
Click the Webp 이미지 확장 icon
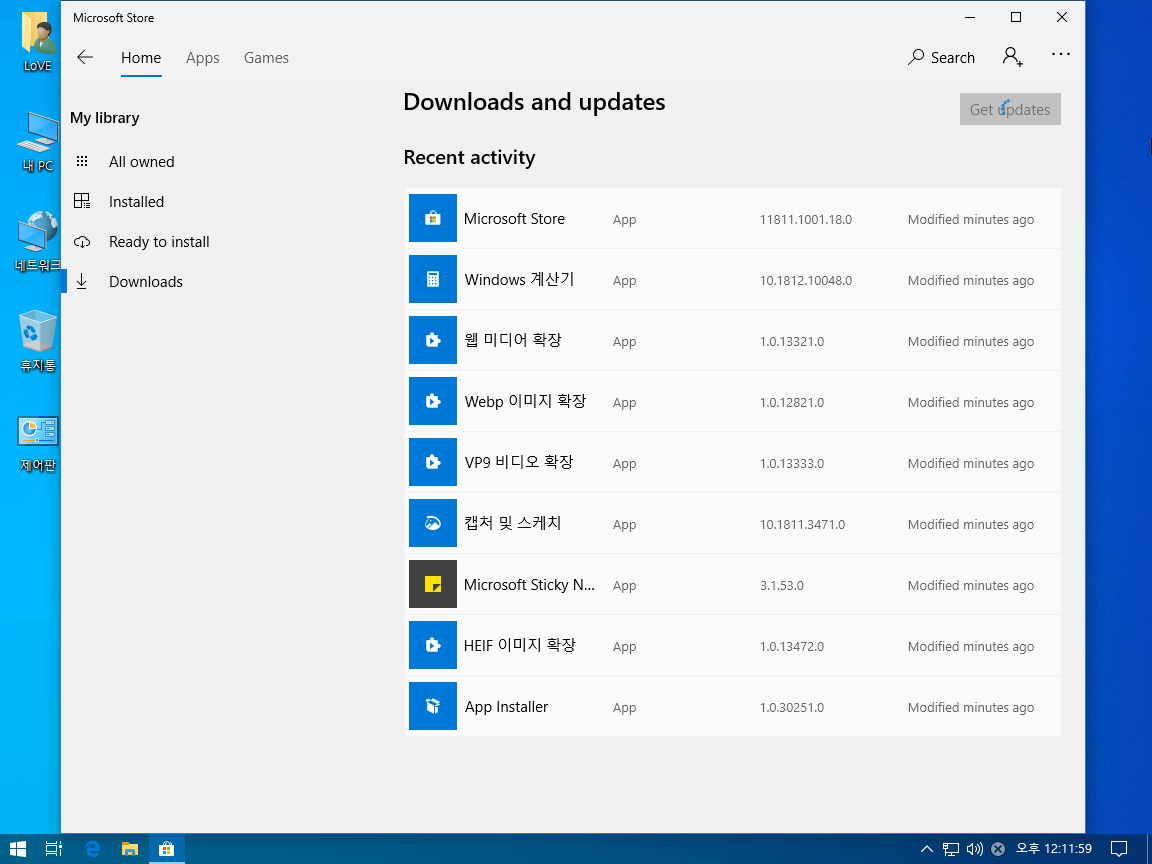[433, 401]
